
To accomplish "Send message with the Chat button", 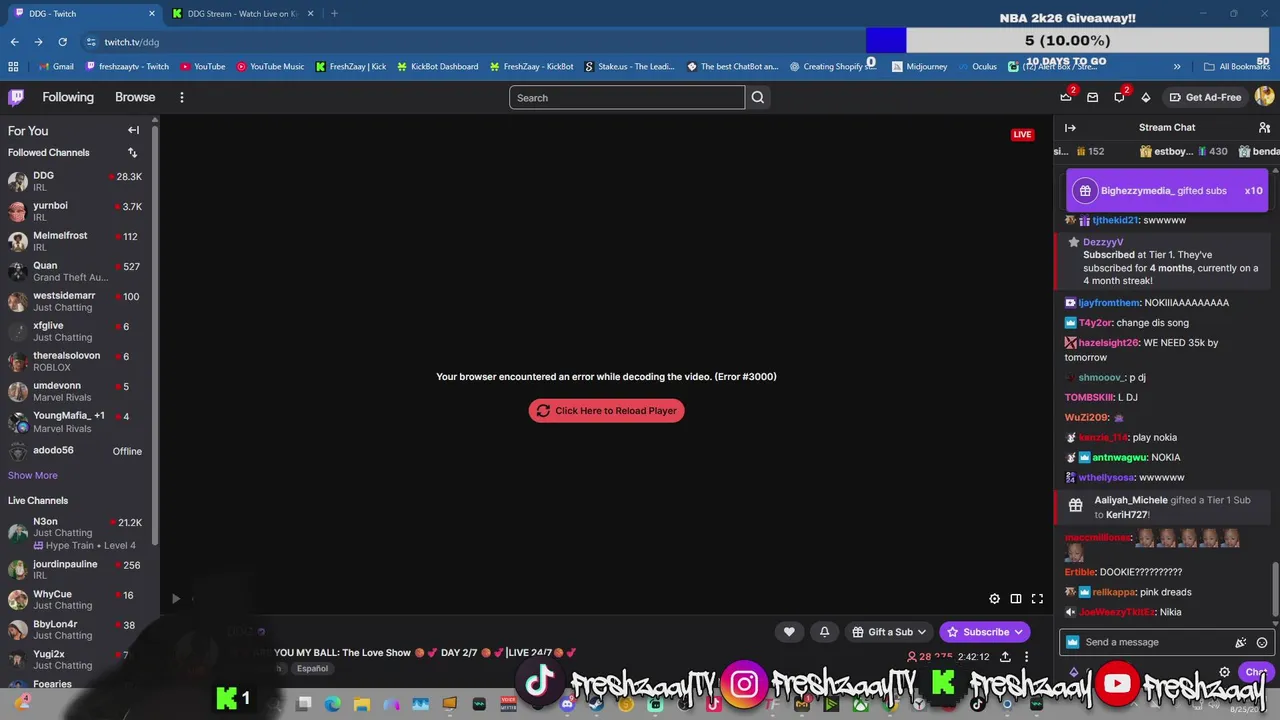I will pos(1255,672).
